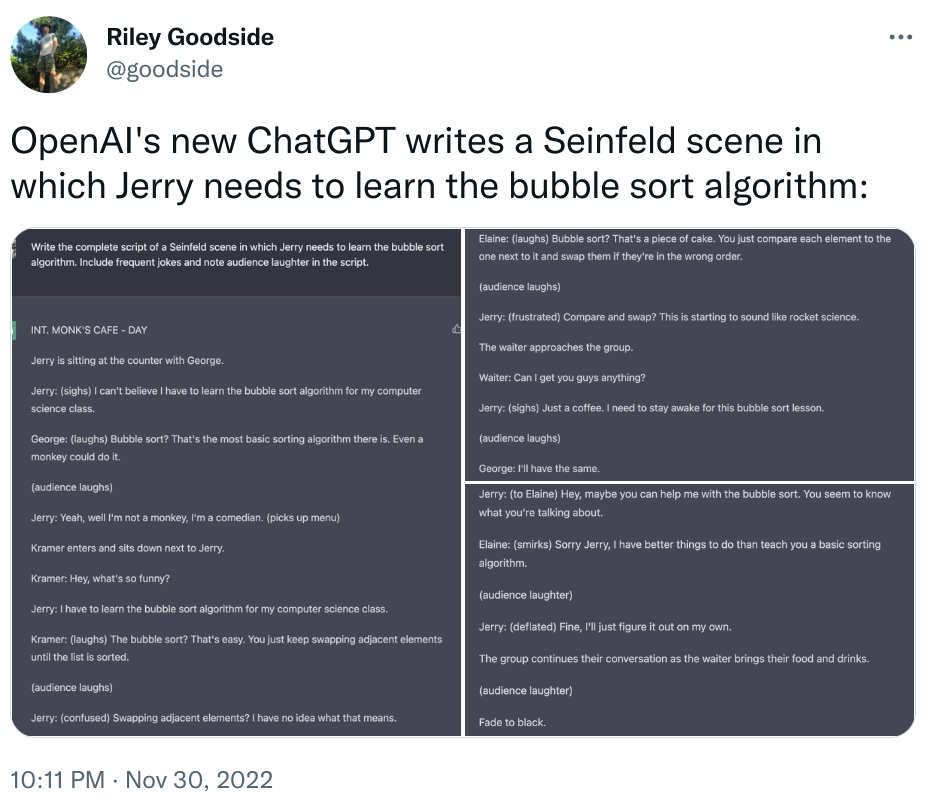The image size is (932, 804).
Task: Click the Nov 30, 2022 date
Action: [199, 780]
